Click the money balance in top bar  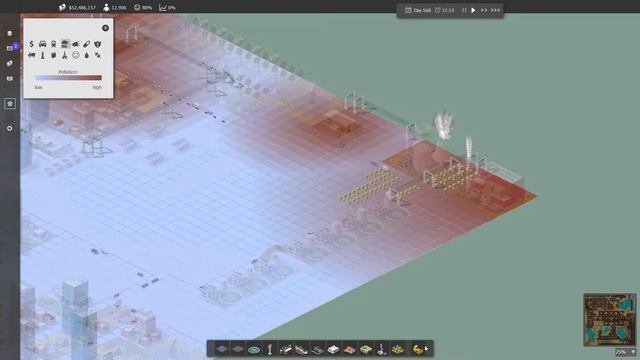pos(78,7)
